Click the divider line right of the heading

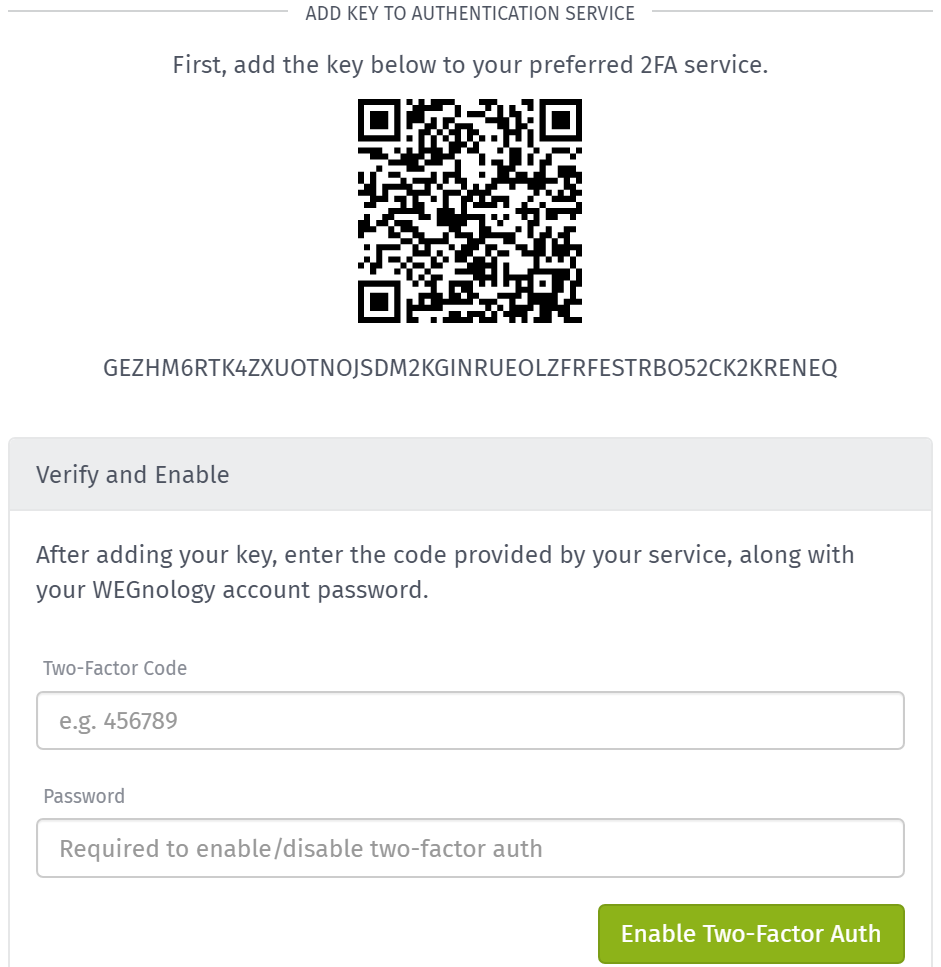tap(792, 11)
